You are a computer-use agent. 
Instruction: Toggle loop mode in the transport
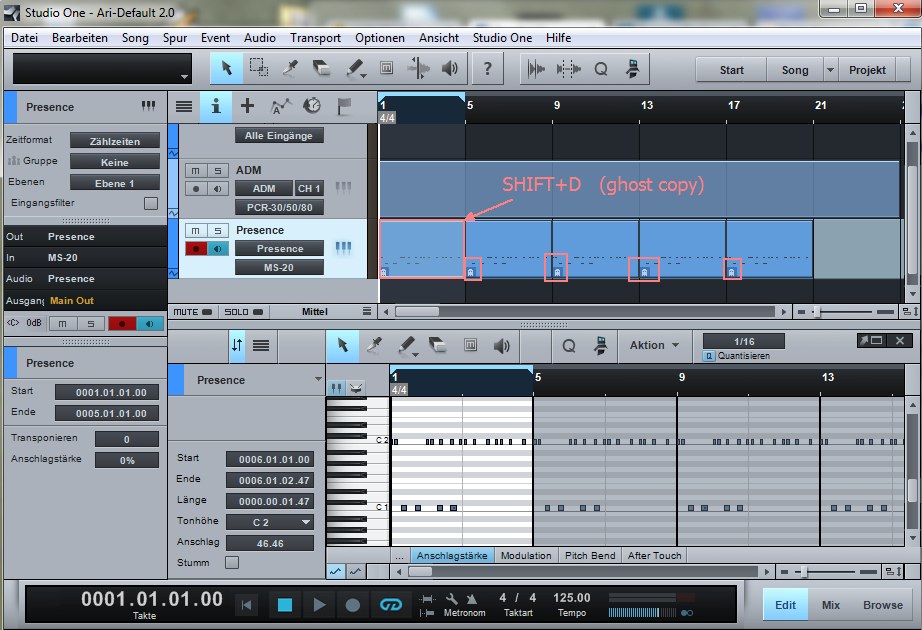tap(391, 604)
